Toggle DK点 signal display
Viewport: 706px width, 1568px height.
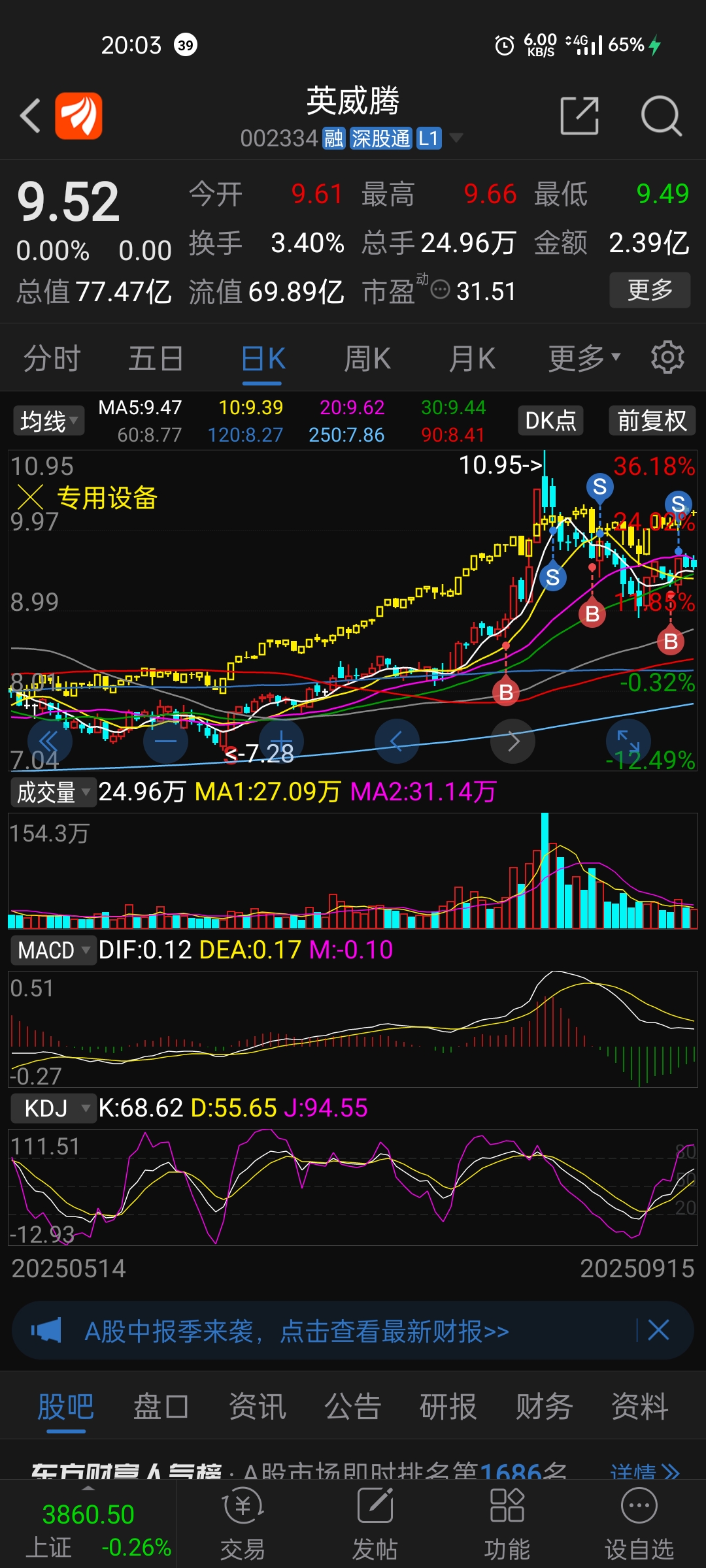550,420
